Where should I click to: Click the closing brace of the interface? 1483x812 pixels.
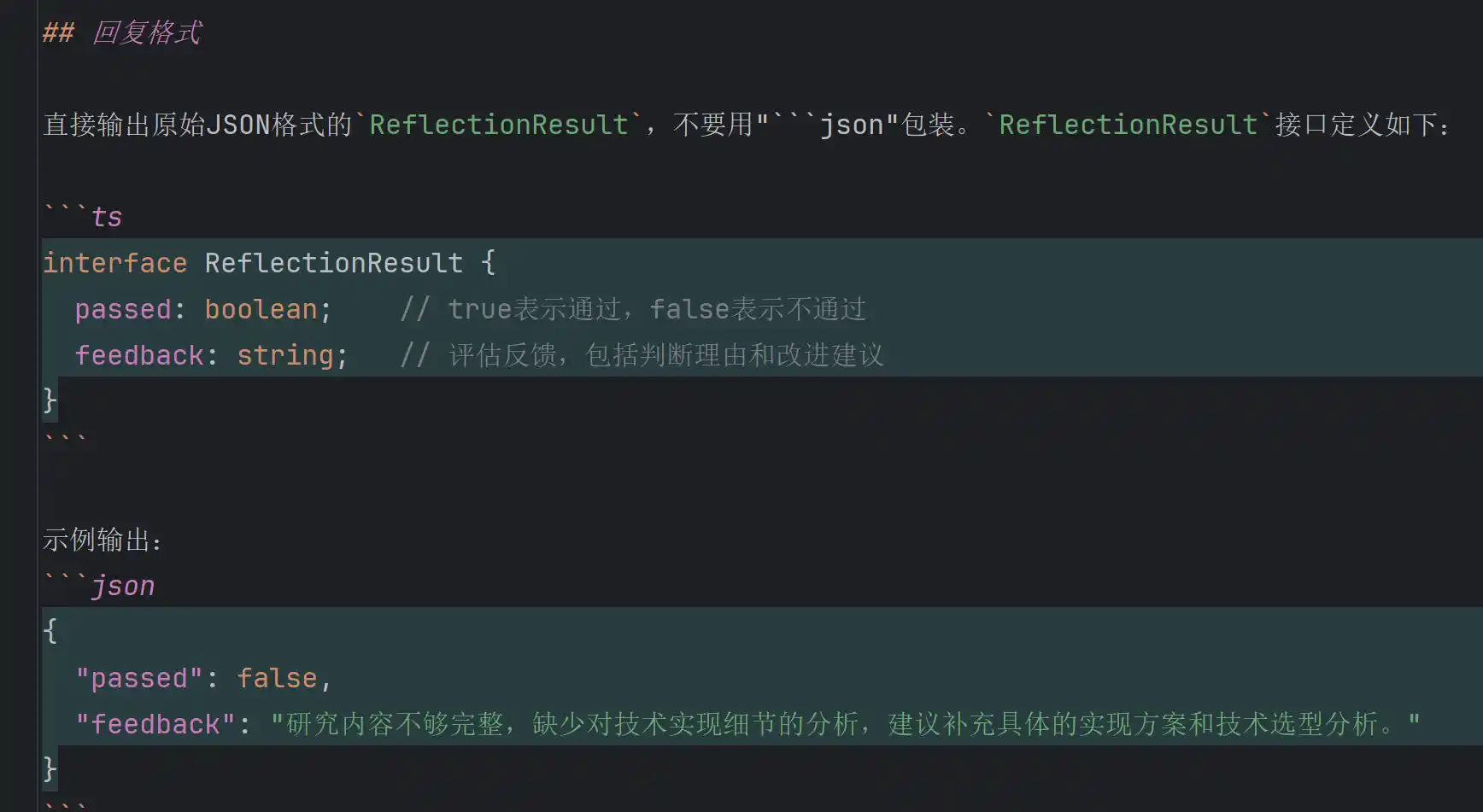point(50,400)
